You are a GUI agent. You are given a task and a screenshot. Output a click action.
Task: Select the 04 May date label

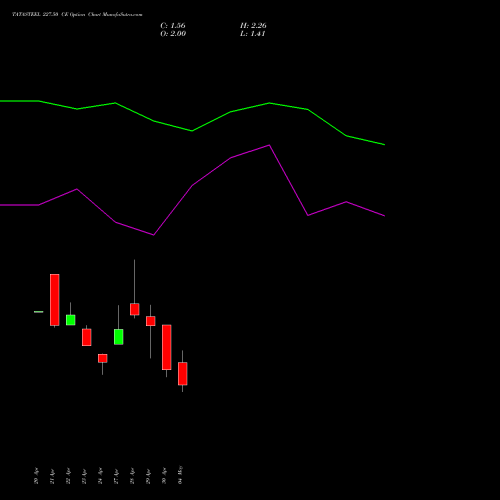coord(180,475)
